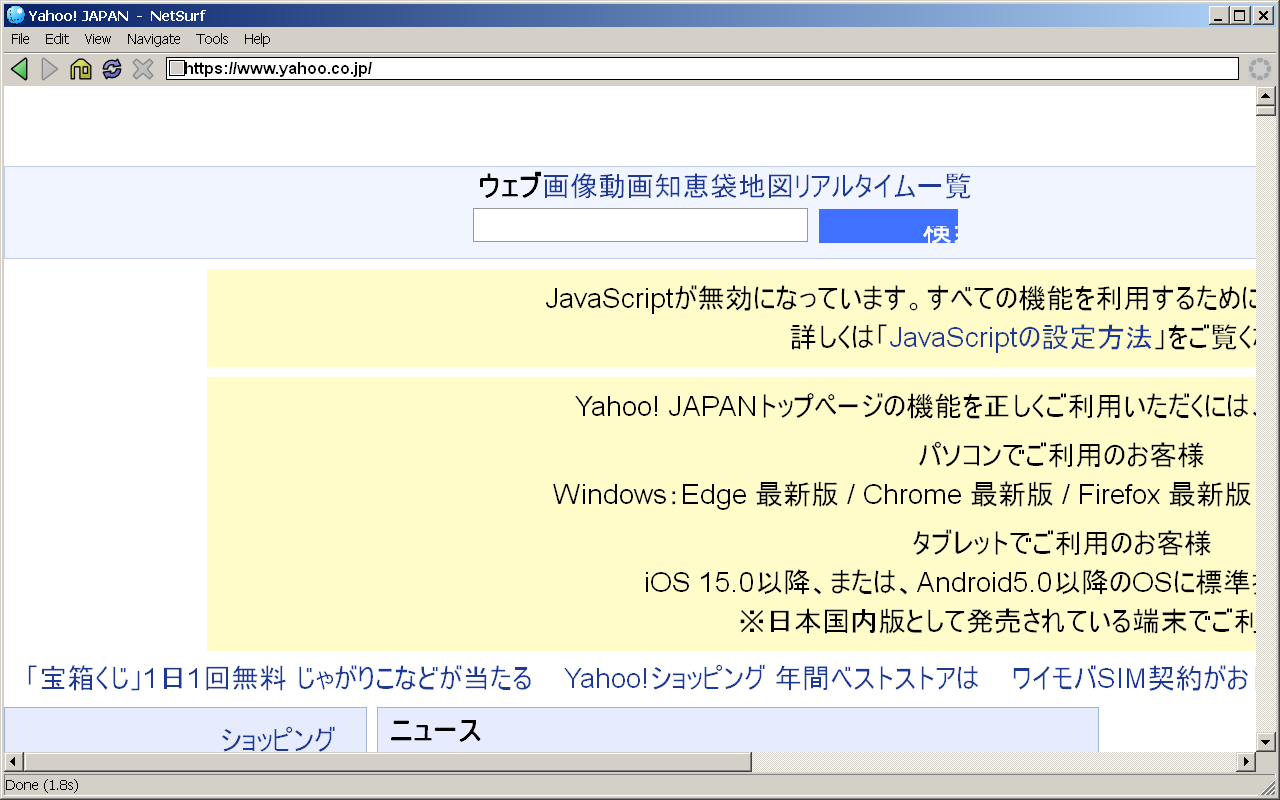Click the Forward navigation arrow icon
Screen dimensions: 1280x800
point(50,69)
